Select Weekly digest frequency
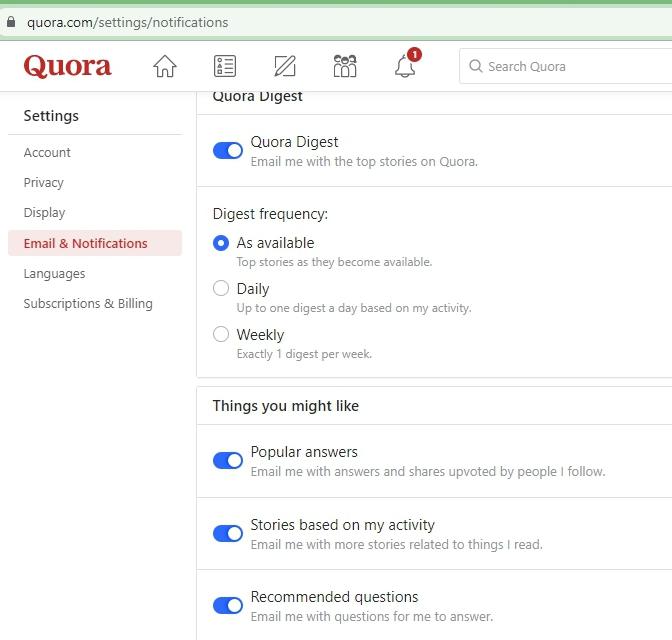672x640 pixels. coord(221,334)
